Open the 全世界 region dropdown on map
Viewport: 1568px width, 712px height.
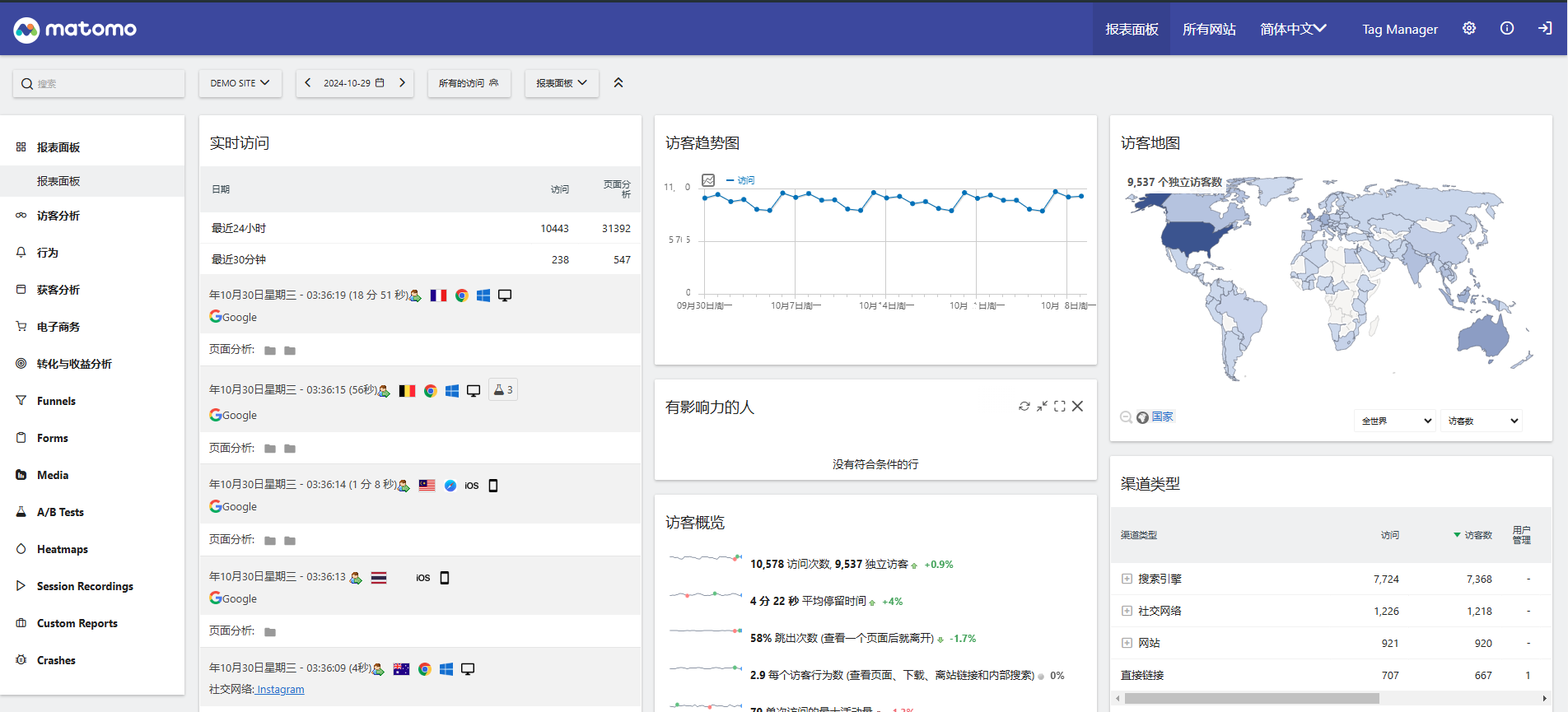(1395, 421)
